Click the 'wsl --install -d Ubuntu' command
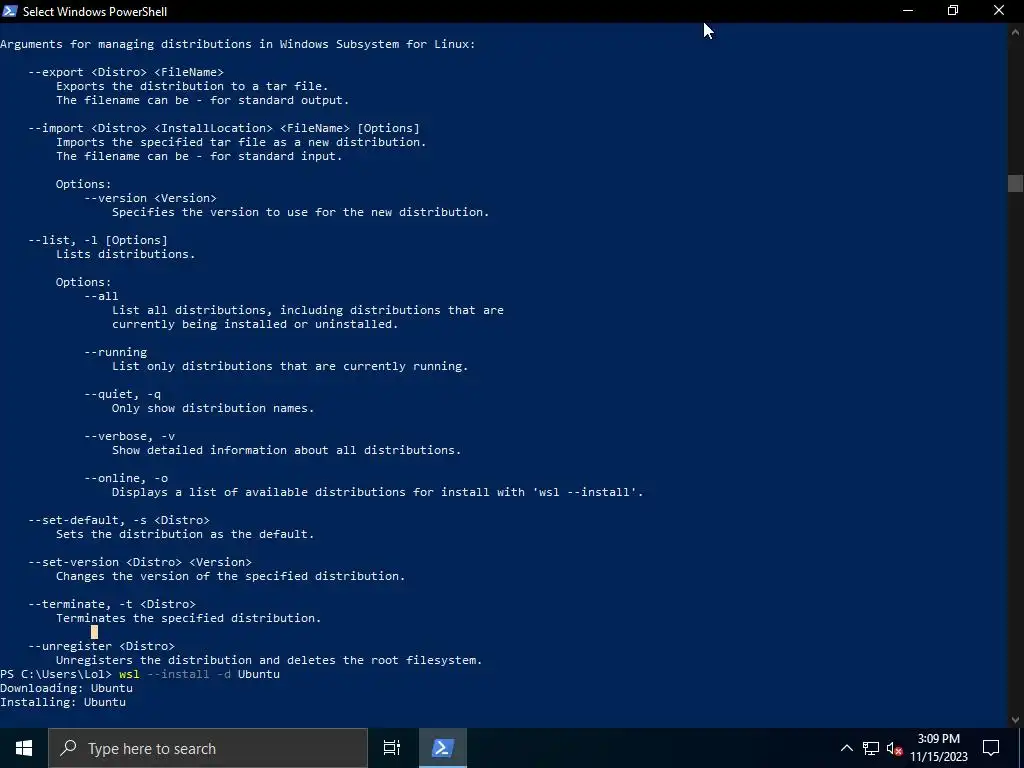The width and height of the screenshot is (1024, 768). (199, 674)
